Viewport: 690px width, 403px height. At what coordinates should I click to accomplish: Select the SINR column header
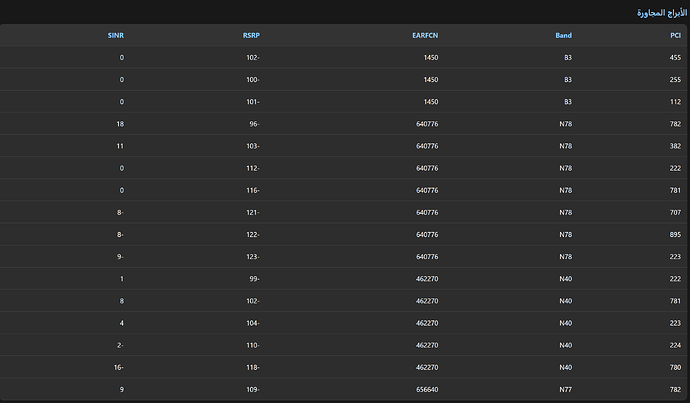(x=116, y=35)
